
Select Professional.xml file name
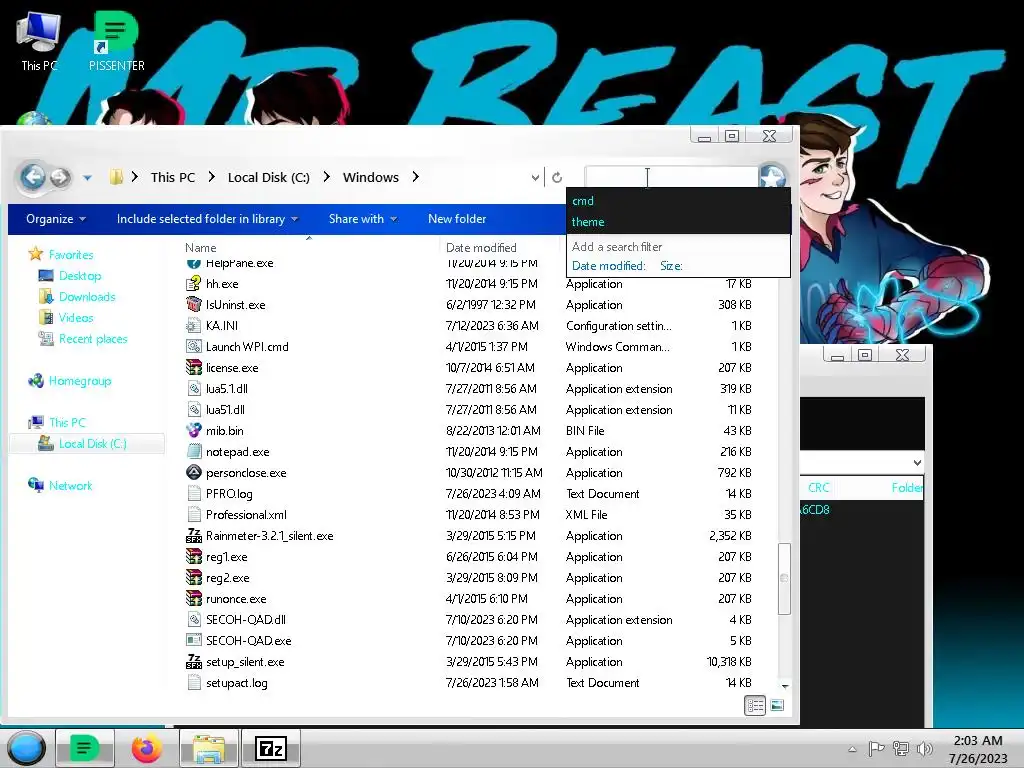[x=246, y=515]
